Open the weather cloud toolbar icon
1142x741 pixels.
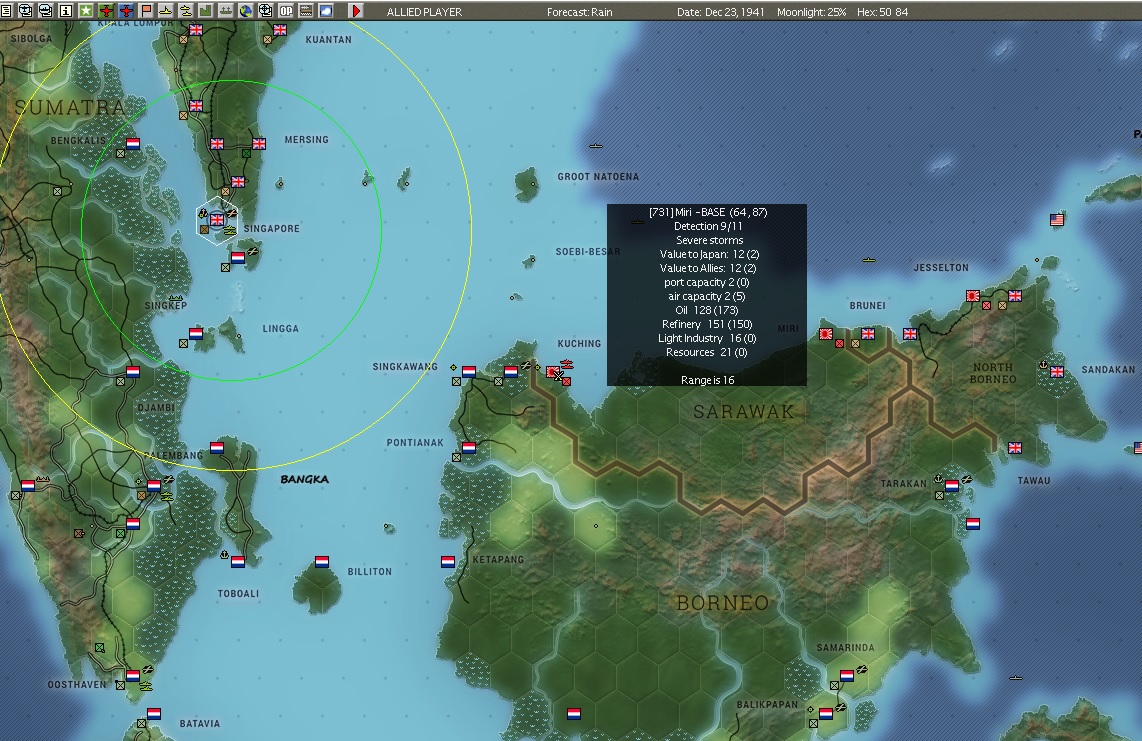(x=326, y=10)
